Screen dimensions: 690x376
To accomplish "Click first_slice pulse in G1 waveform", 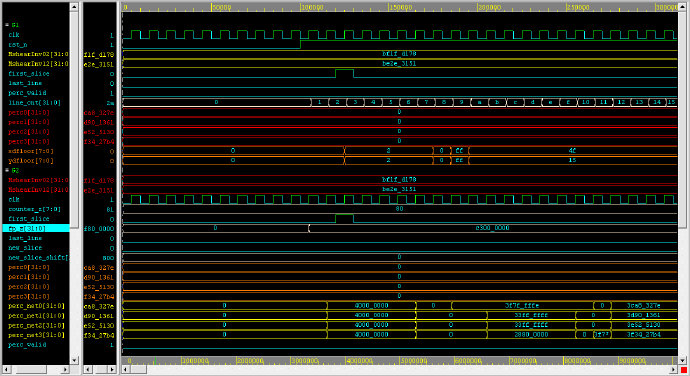I will pos(344,73).
